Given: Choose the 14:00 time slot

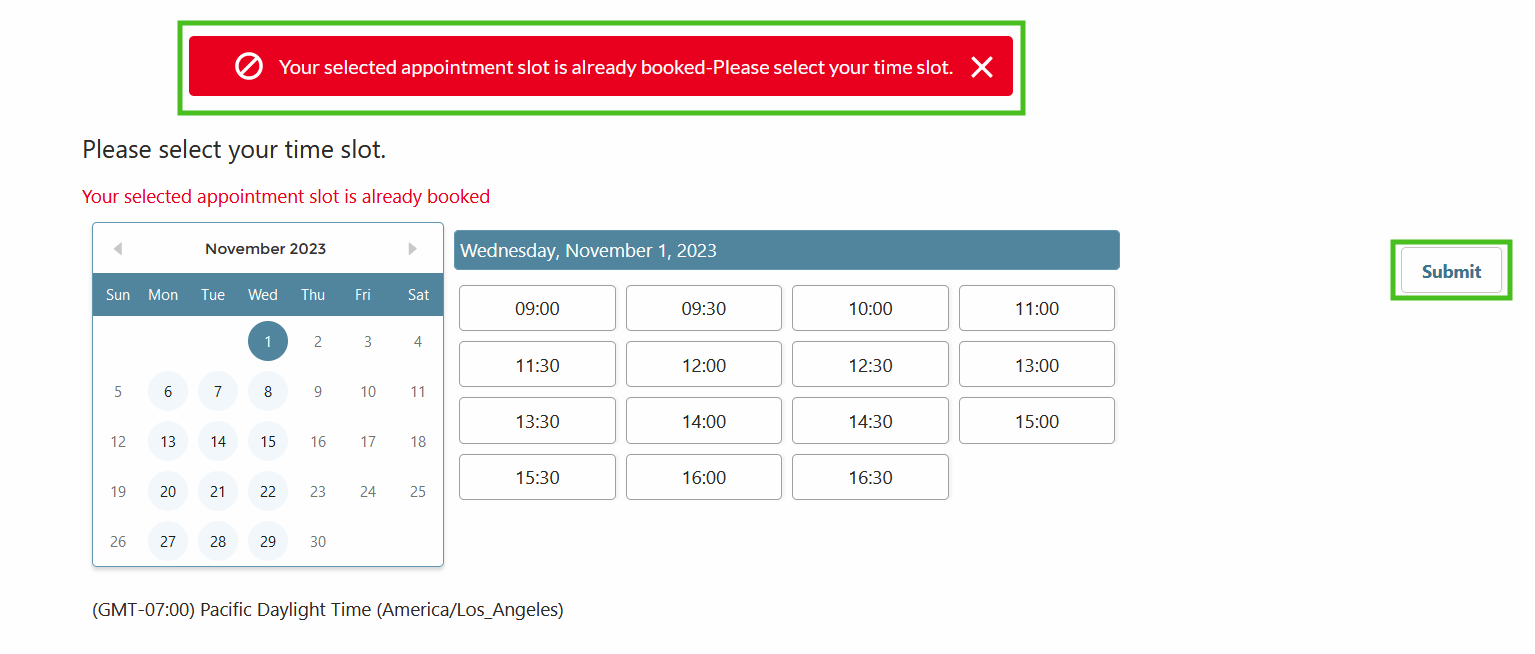Looking at the screenshot, I should click(704, 421).
